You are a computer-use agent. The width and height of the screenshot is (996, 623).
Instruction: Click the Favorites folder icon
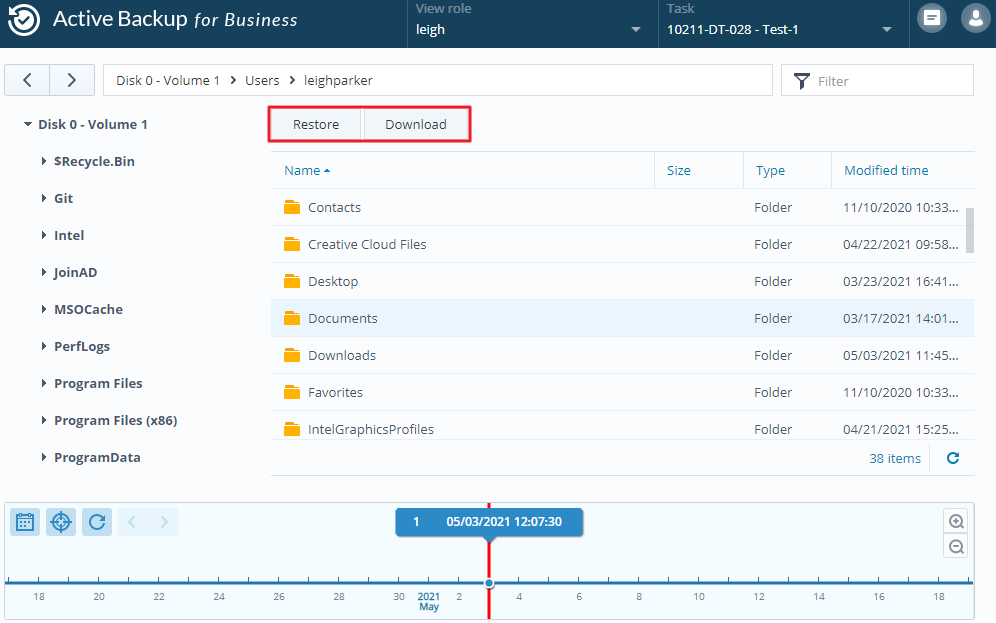[292, 392]
